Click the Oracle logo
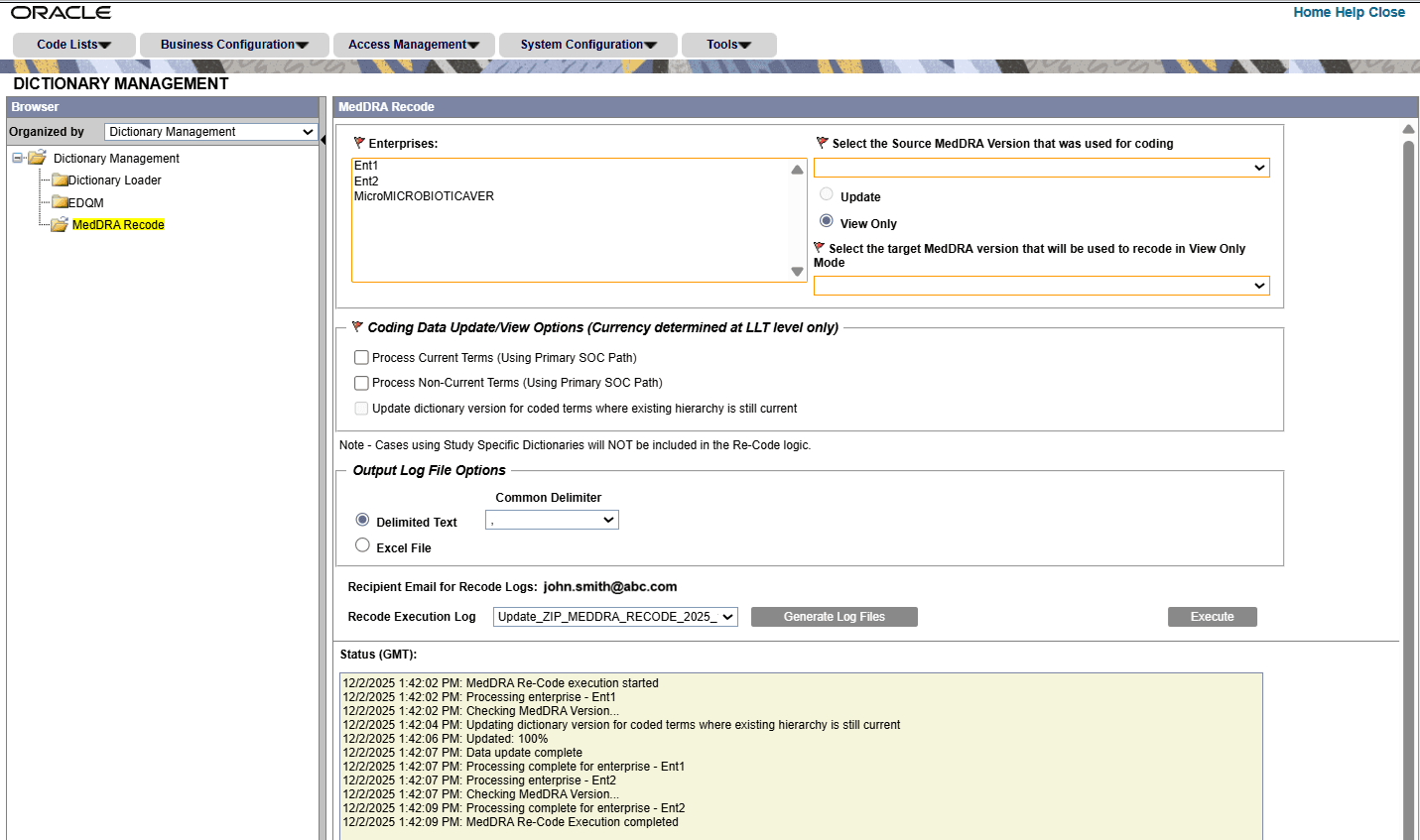The image size is (1420, 840). [x=61, y=13]
